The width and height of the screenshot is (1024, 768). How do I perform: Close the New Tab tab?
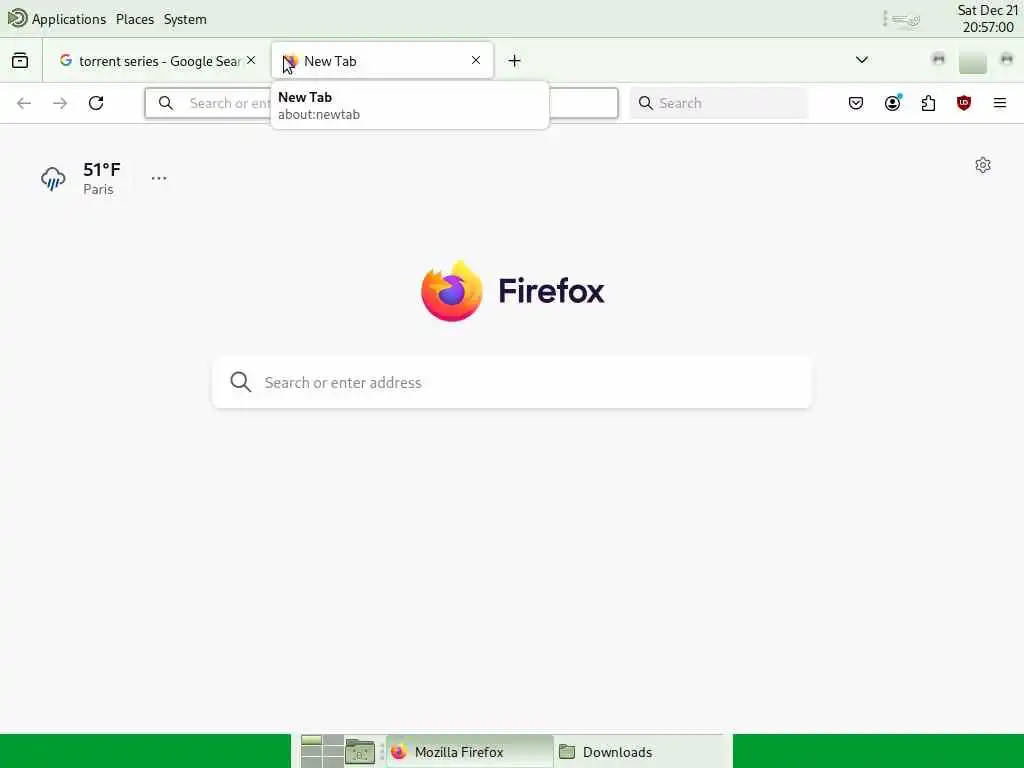tap(476, 60)
